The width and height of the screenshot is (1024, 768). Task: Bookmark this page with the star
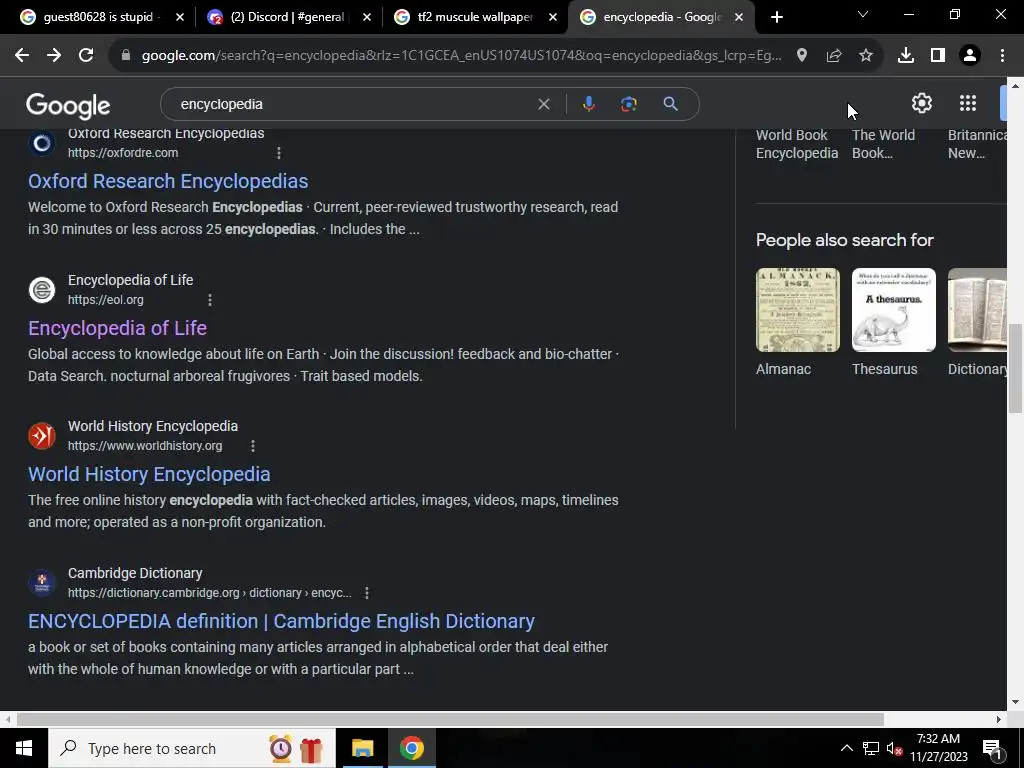(x=866, y=56)
